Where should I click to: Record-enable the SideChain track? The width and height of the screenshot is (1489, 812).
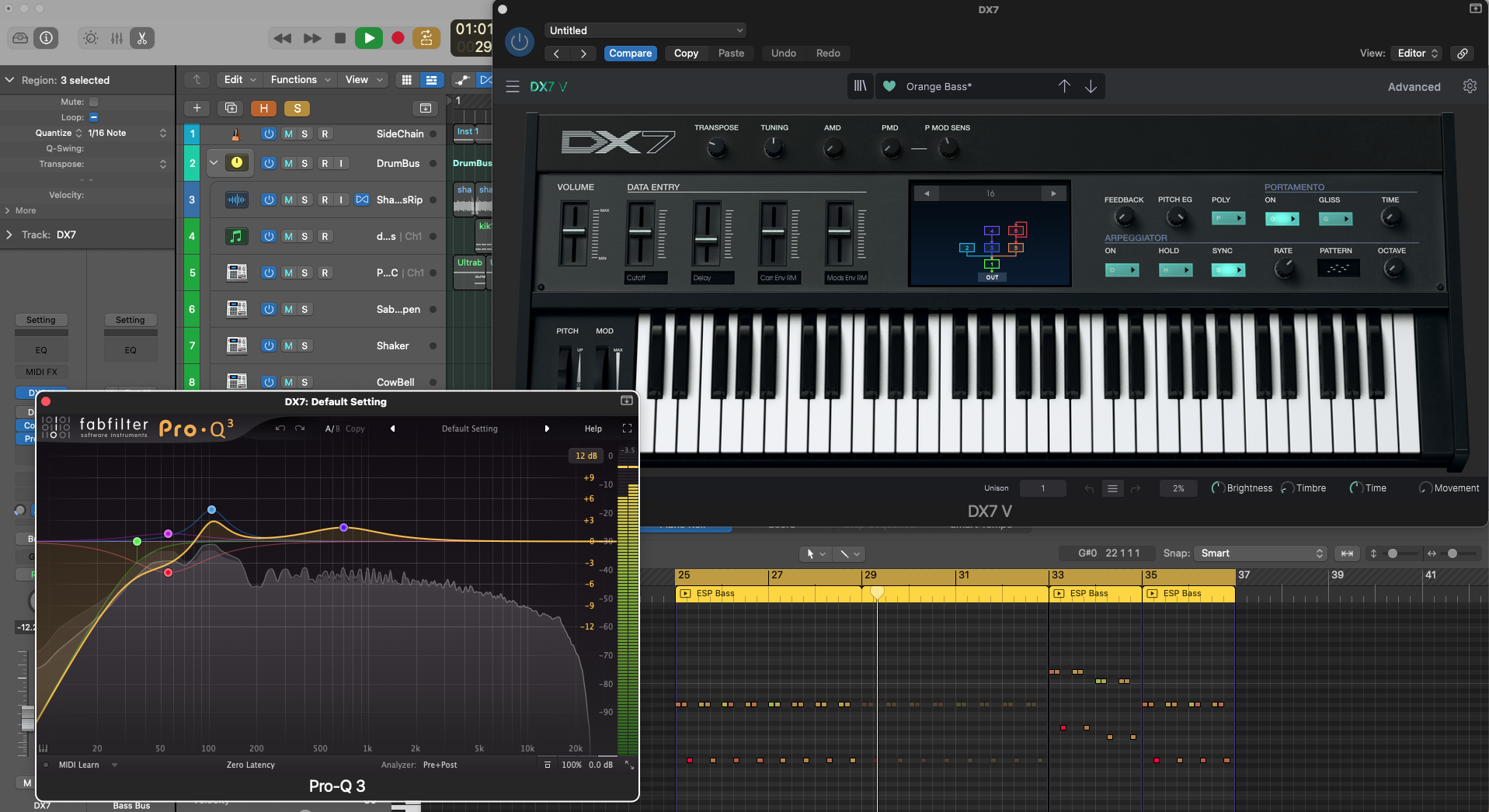(x=325, y=134)
